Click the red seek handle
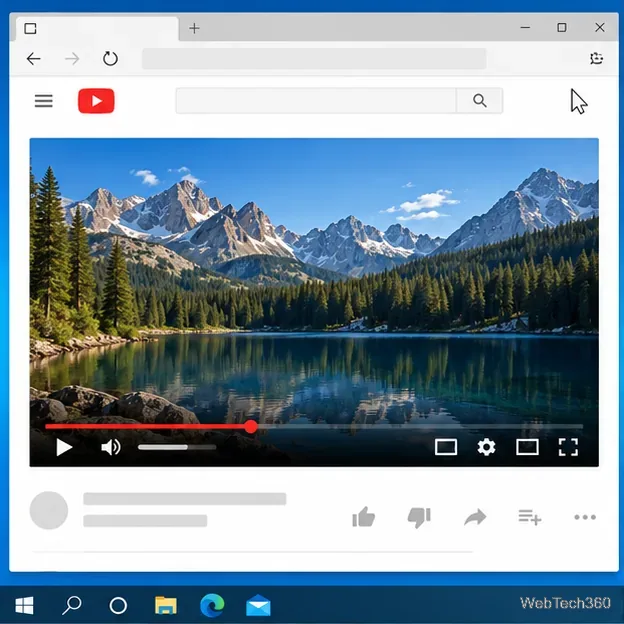Screen dimensions: 624x624 click(x=251, y=427)
